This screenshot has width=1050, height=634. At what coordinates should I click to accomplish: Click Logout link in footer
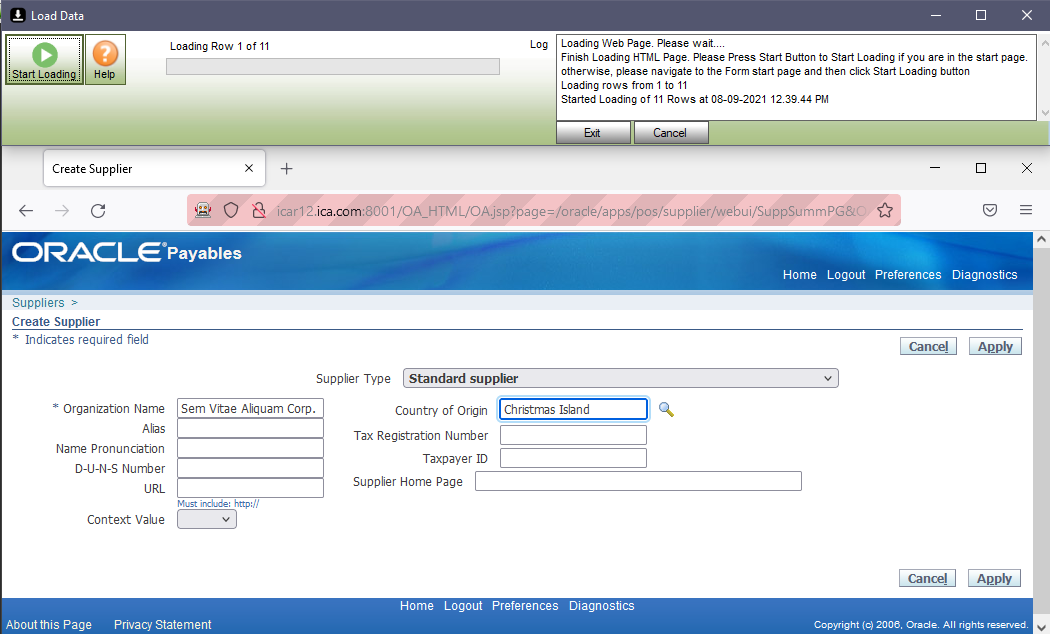[463, 606]
